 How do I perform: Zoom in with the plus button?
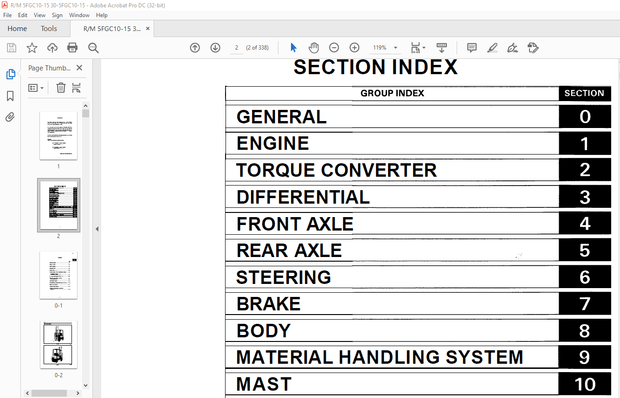[x=355, y=48]
